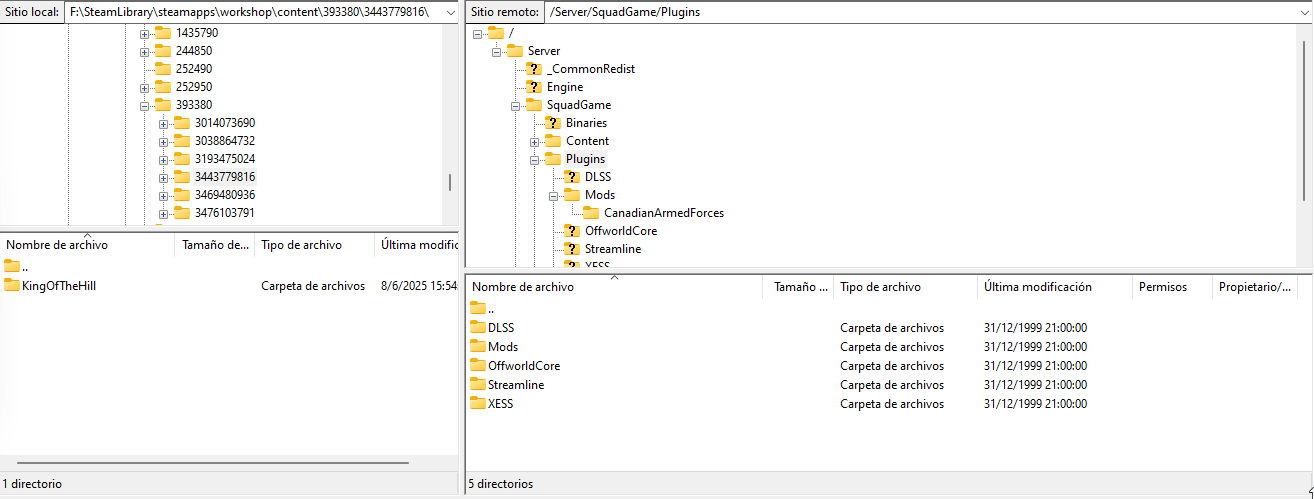Sort remote files by Permisos column

[1172, 287]
